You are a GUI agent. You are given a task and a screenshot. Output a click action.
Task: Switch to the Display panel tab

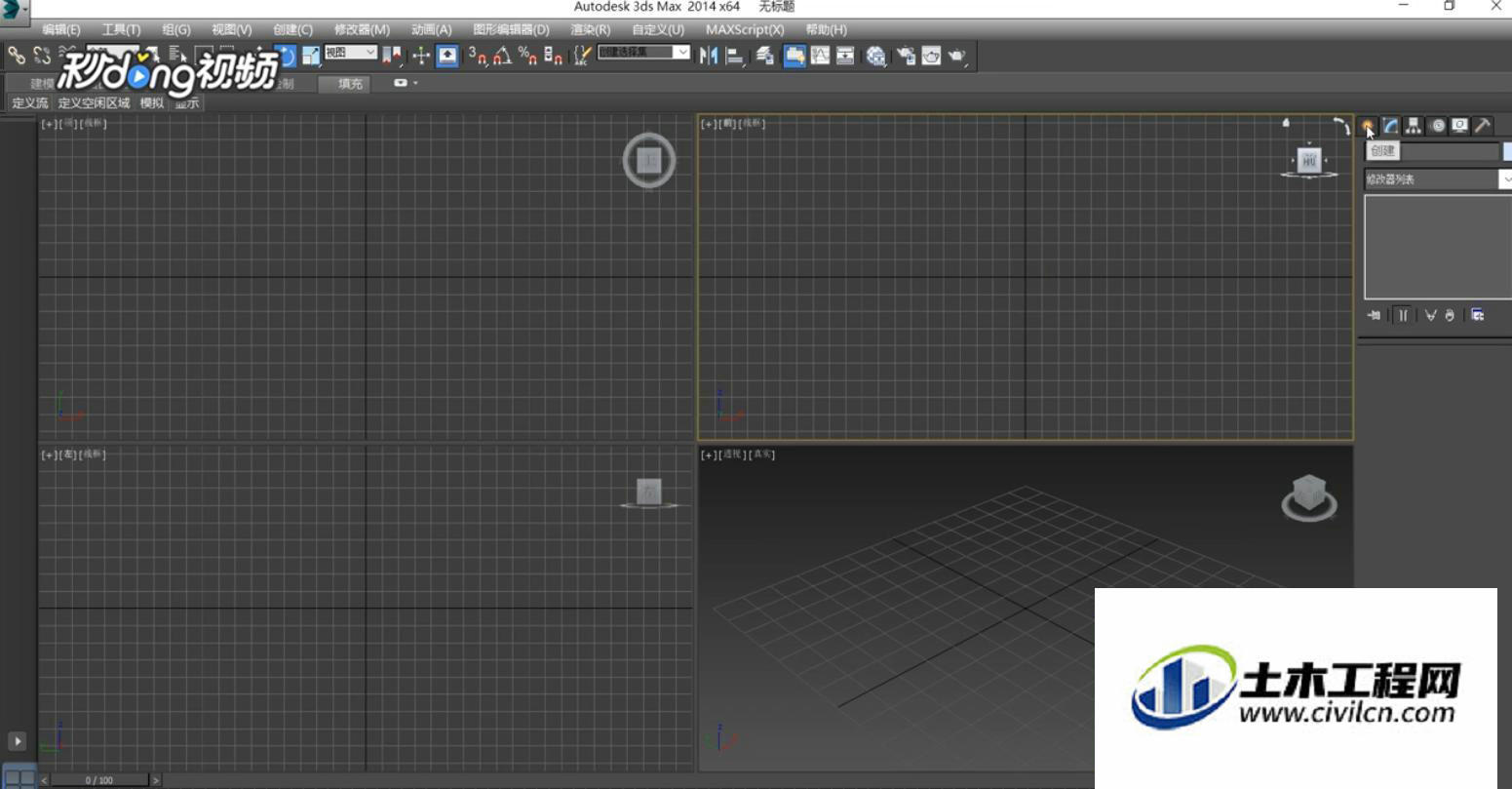coord(1459,126)
